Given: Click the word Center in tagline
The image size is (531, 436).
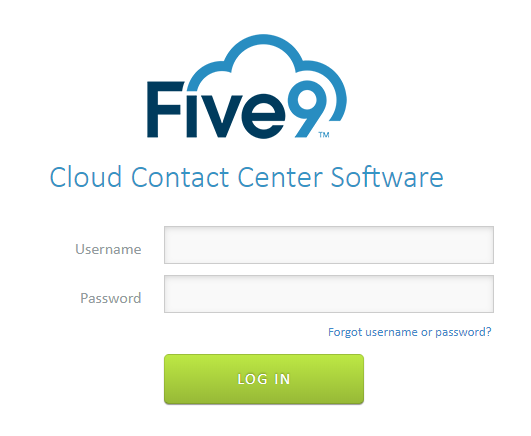Looking at the screenshot, I should point(280,177).
